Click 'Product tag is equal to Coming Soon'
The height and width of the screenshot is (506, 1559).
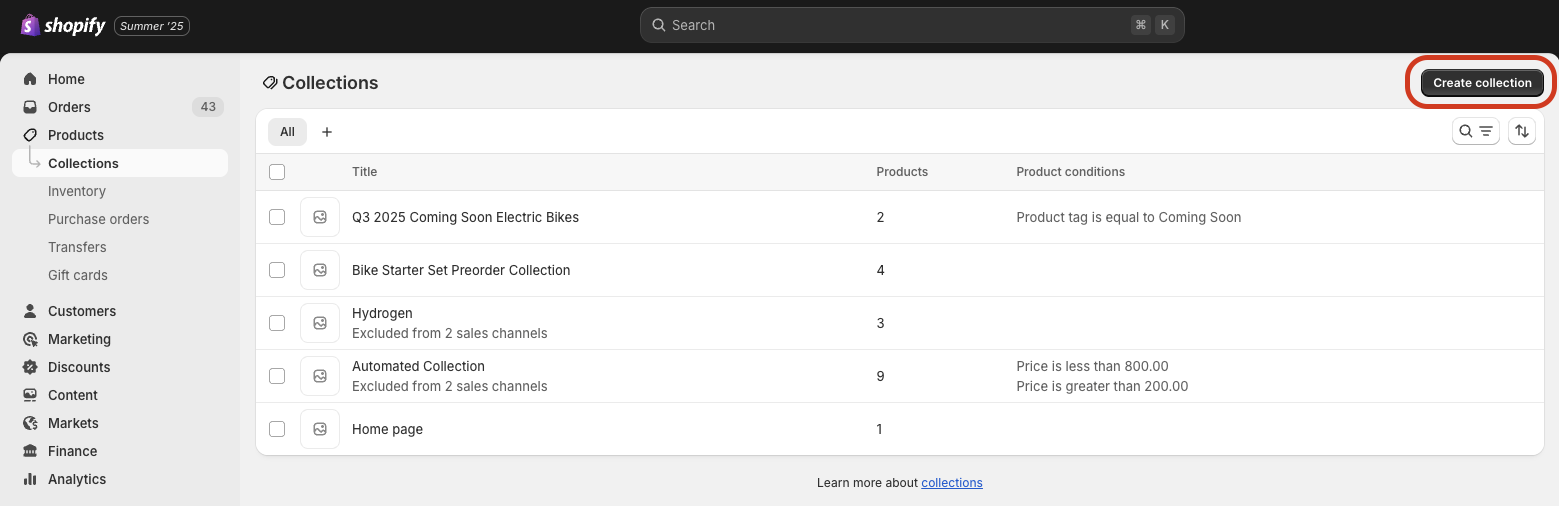click(1128, 217)
